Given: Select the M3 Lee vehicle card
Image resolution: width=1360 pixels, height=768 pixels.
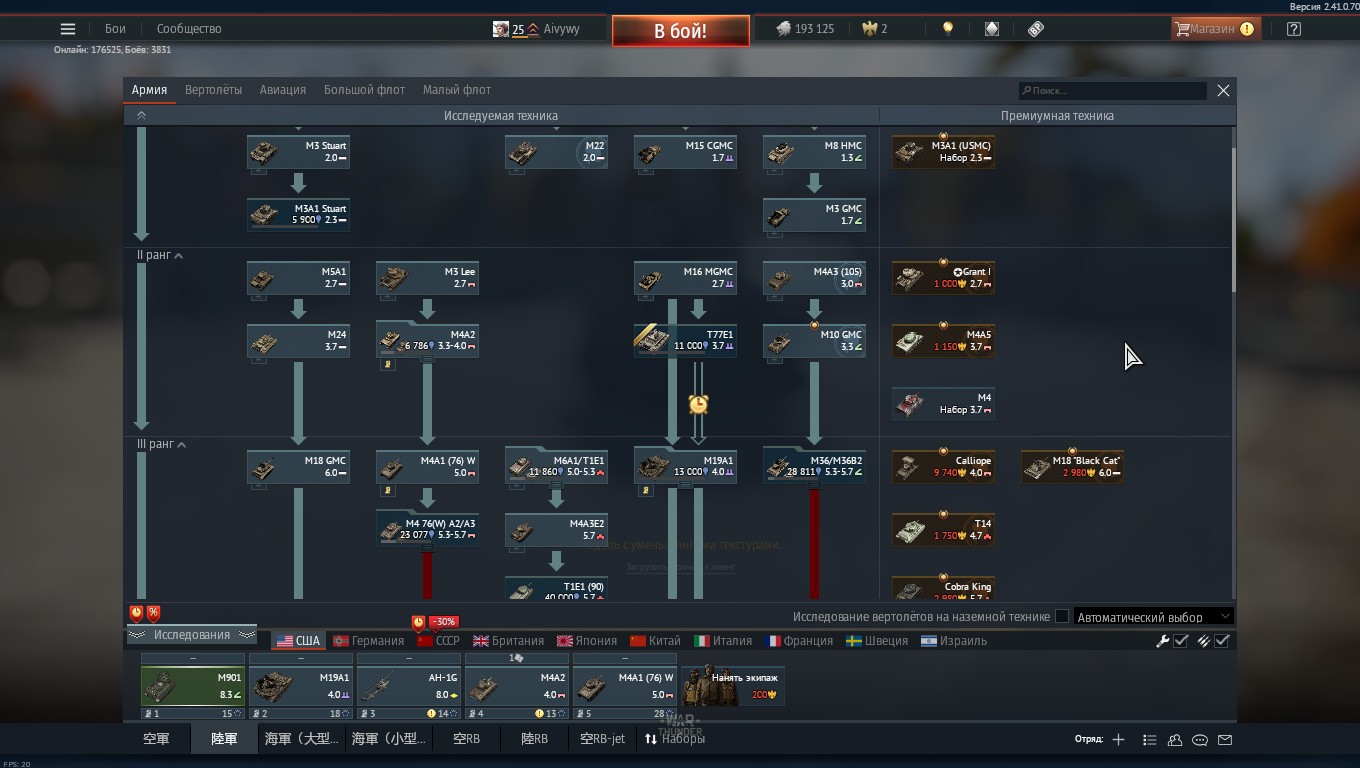Looking at the screenshot, I should point(427,278).
